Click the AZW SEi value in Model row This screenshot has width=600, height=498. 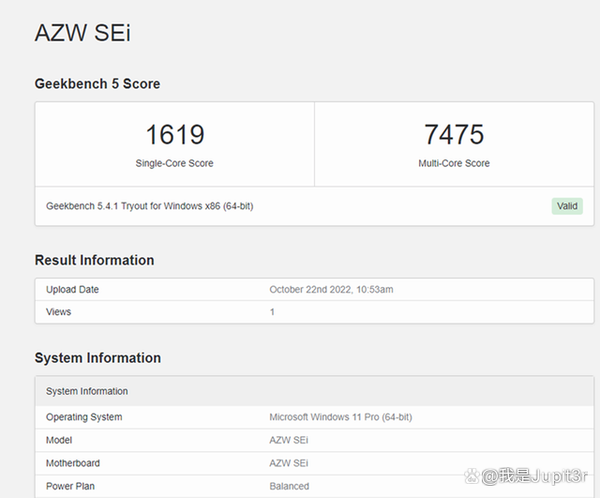[289, 440]
